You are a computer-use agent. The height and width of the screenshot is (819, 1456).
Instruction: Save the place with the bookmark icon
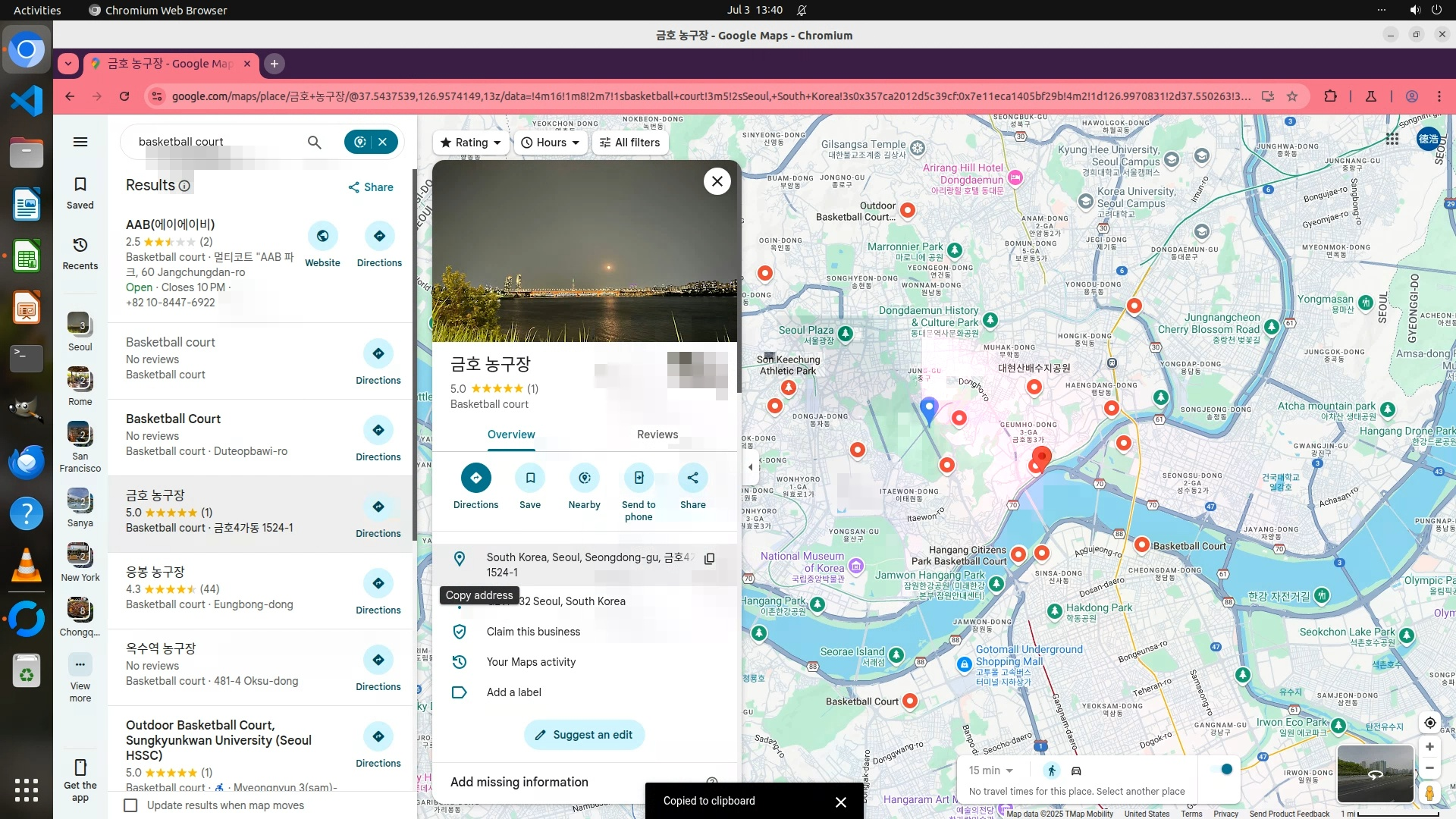530,478
